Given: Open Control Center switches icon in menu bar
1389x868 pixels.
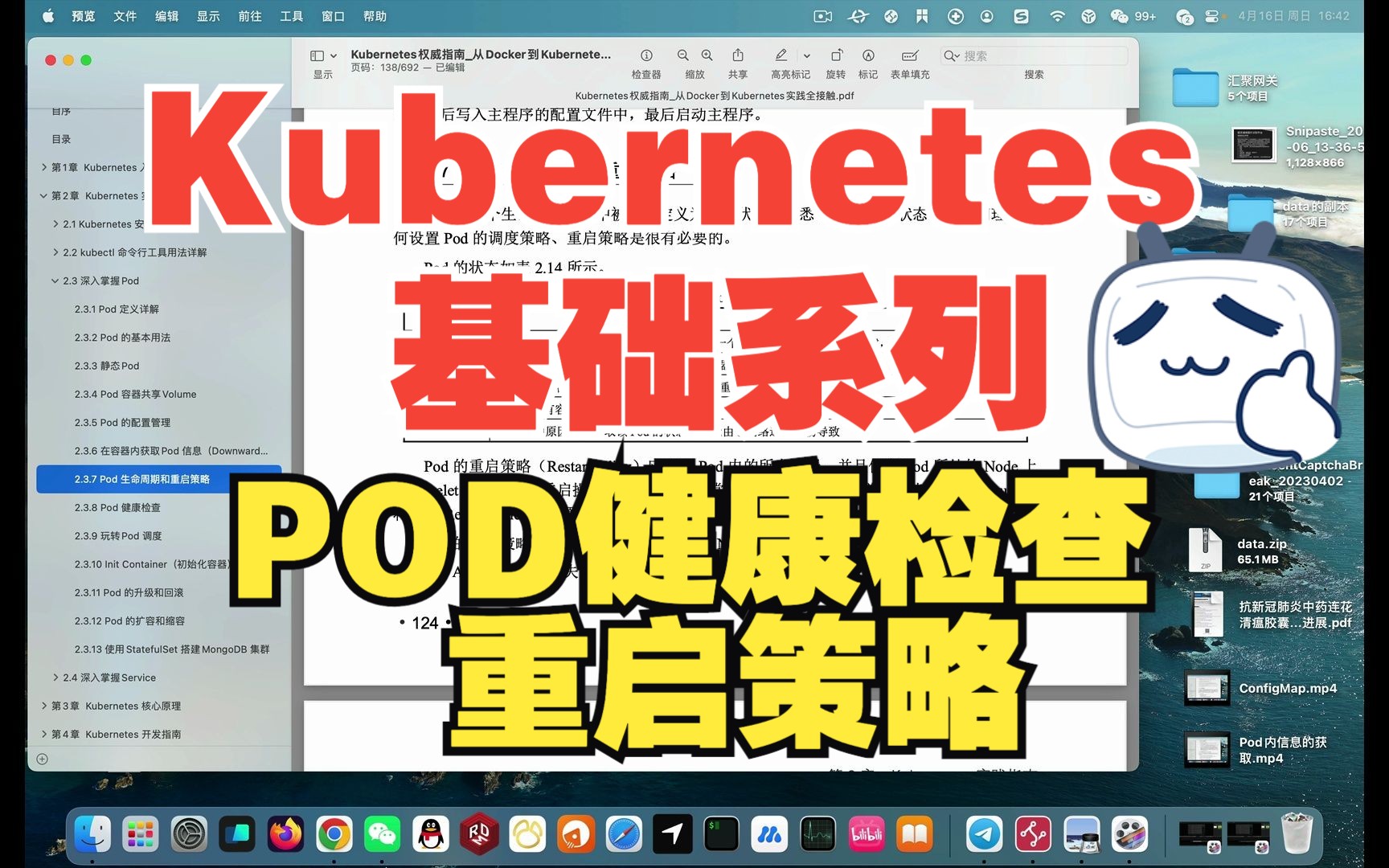Looking at the screenshot, I should click(x=1212, y=16).
